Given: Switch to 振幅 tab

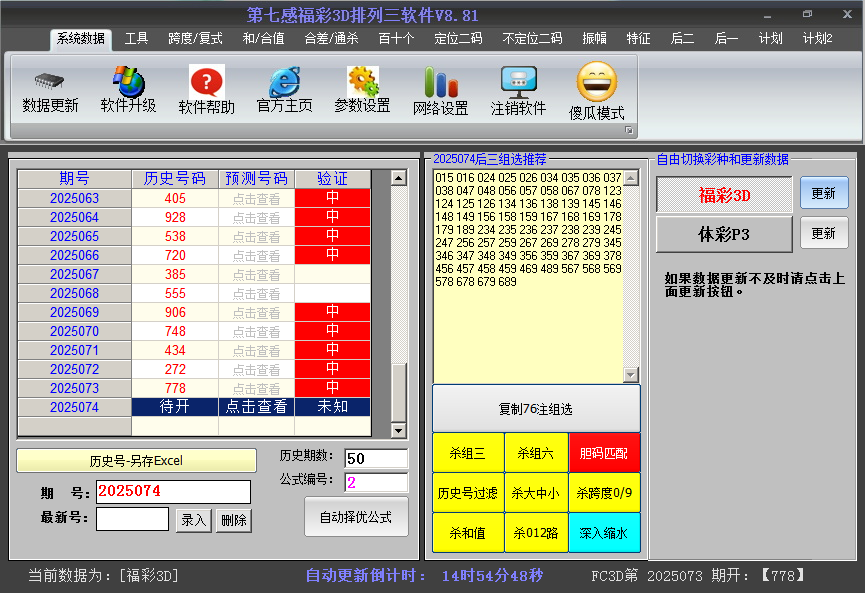Looking at the screenshot, I should (x=595, y=39).
